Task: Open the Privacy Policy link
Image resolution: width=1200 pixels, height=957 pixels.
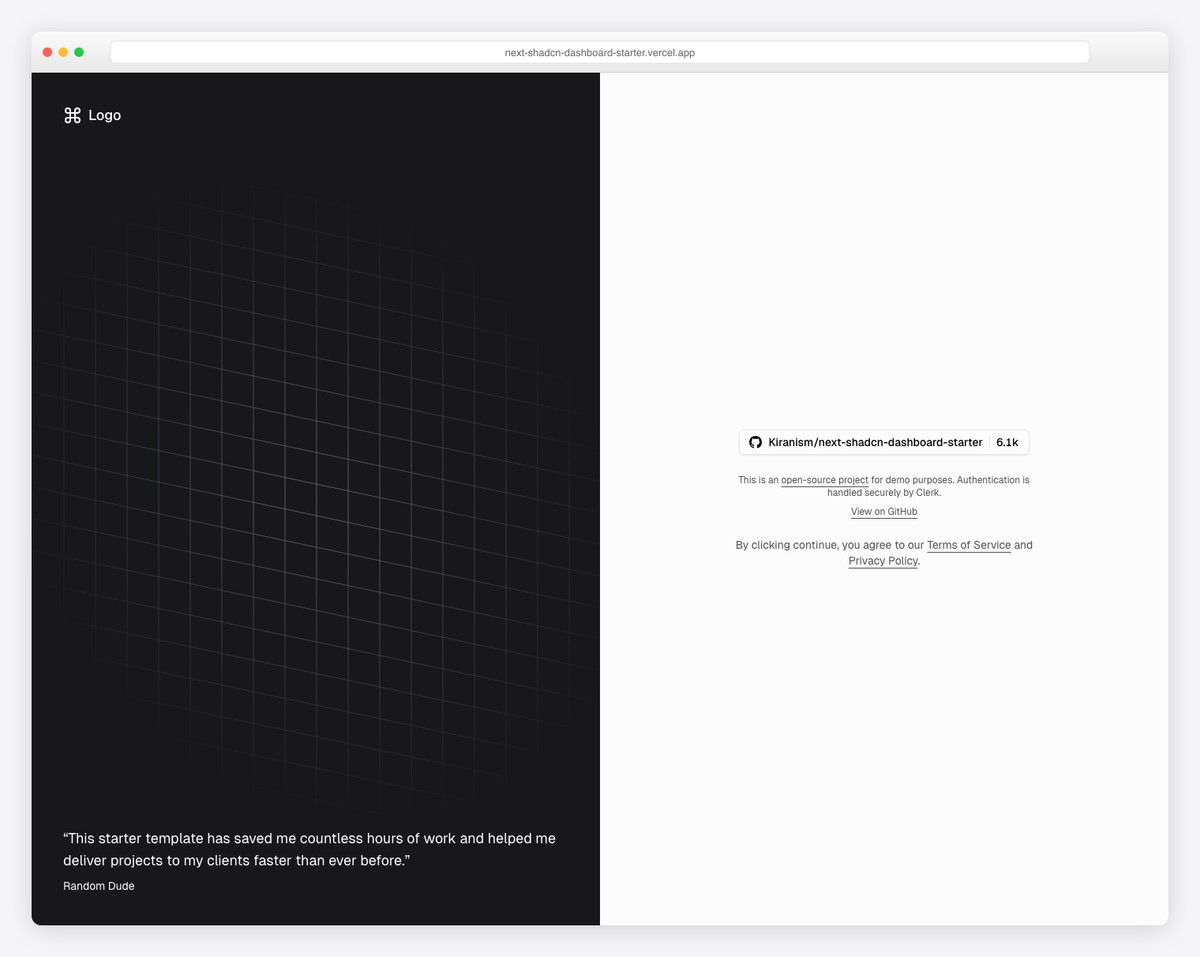Action: click(882, 561)
